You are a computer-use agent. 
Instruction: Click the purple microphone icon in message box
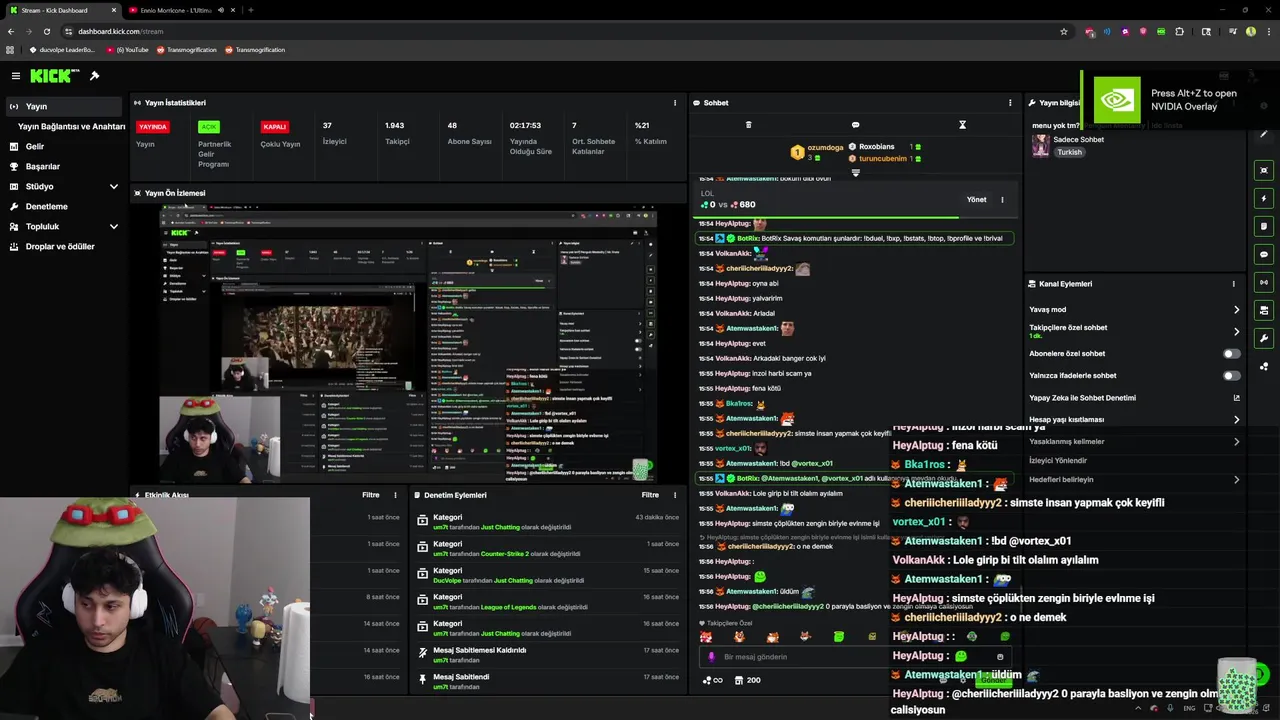[711, 657]
